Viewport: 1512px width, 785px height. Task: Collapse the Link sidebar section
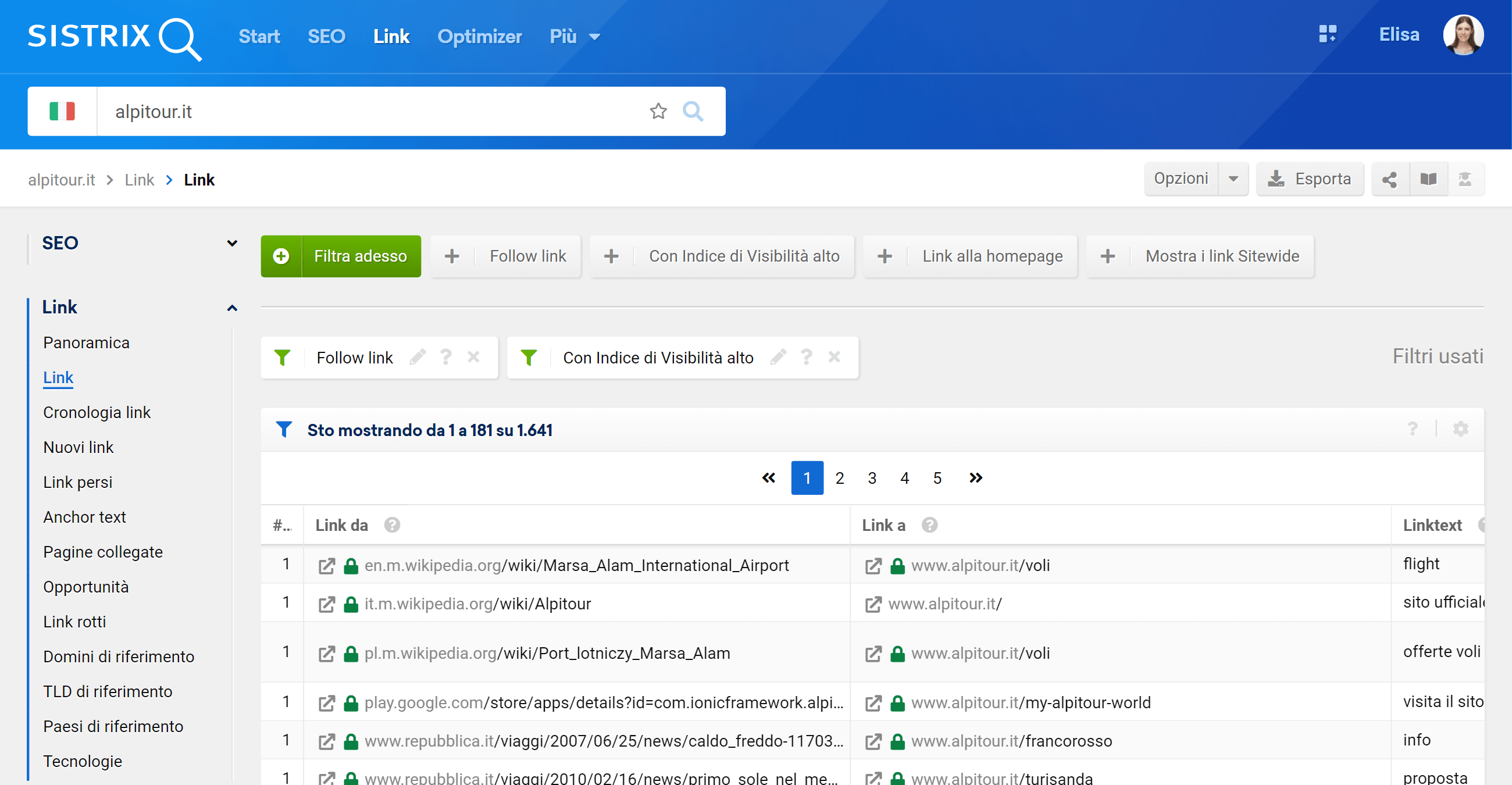(x=232, y=308)
